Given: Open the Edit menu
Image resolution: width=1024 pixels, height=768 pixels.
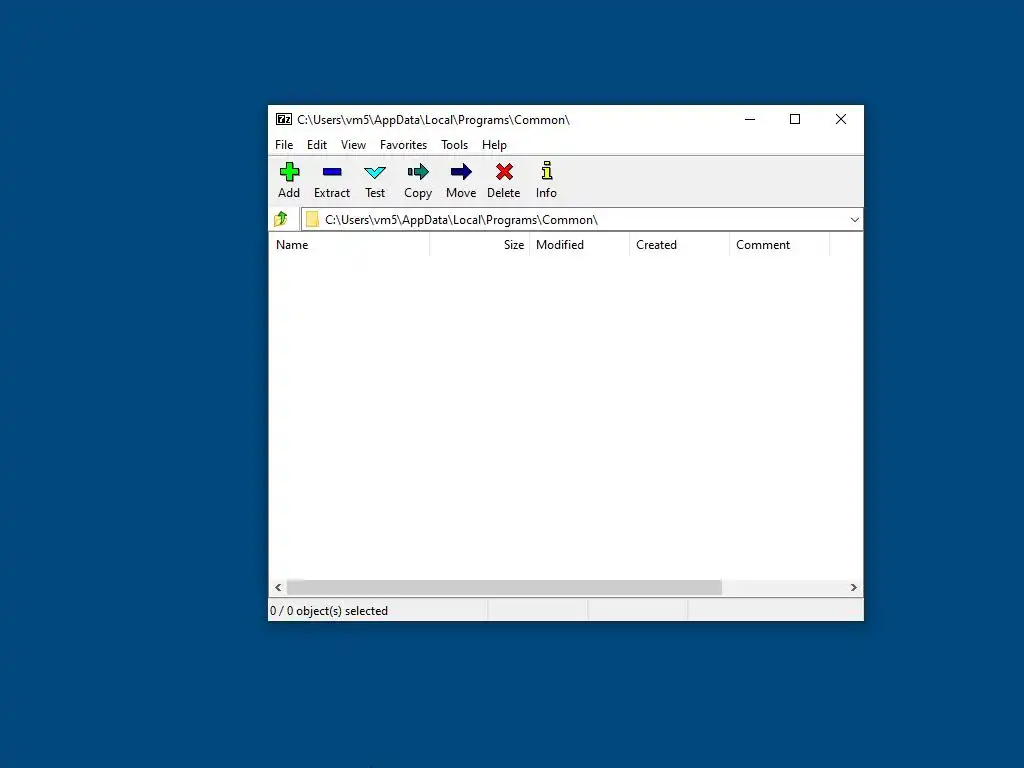Looking at the screenshot, I should (317, 145).
